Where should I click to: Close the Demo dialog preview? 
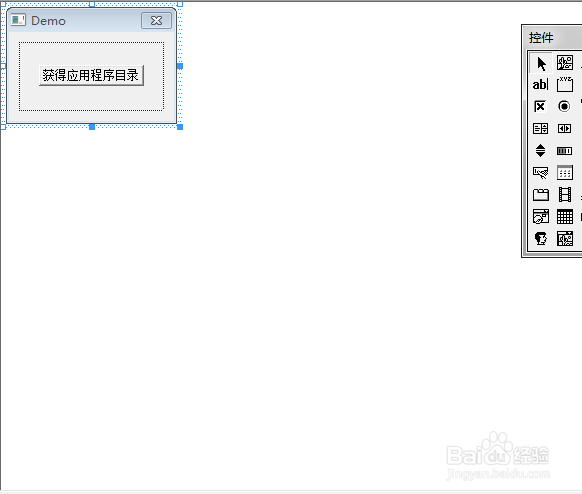coord(156,20)
